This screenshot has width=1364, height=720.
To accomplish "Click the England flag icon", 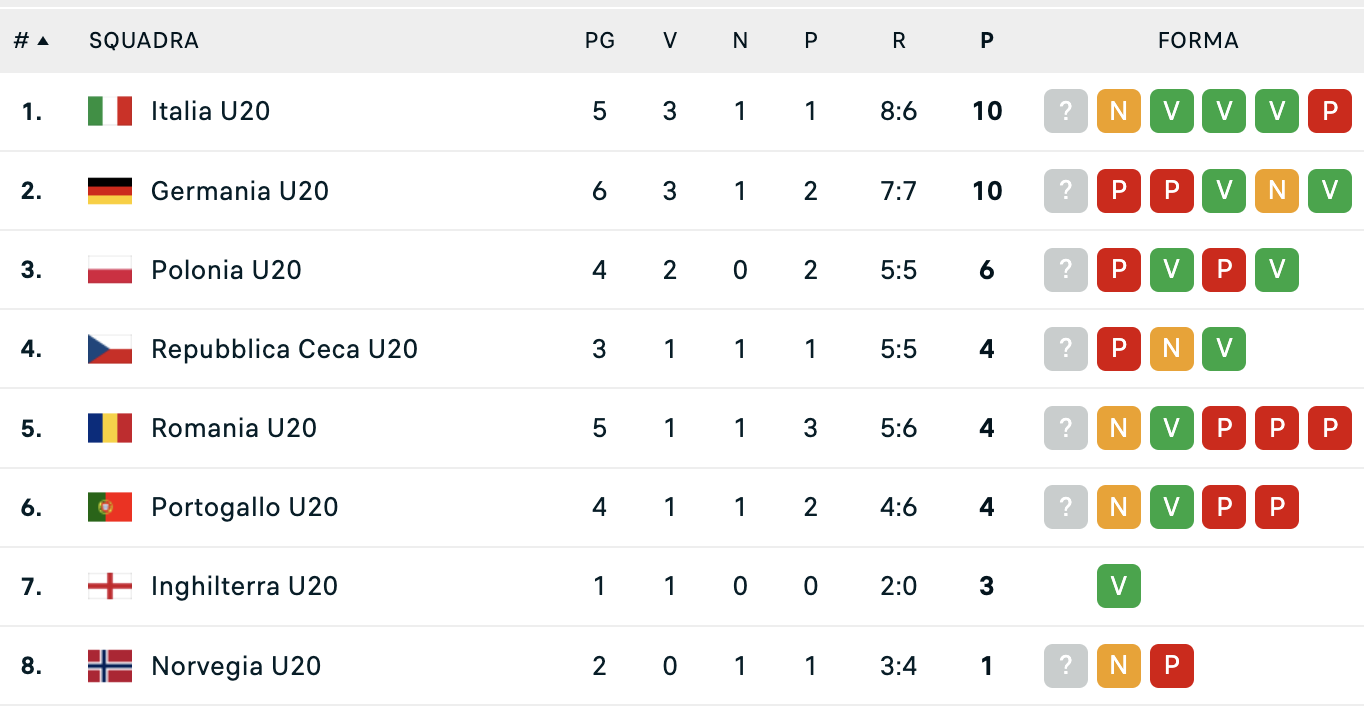I will [x=110, y=586].
